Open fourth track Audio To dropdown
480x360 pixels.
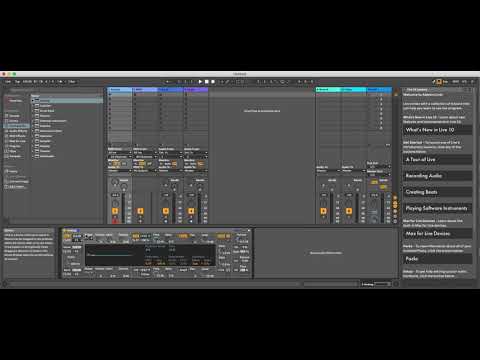[196, 171]
